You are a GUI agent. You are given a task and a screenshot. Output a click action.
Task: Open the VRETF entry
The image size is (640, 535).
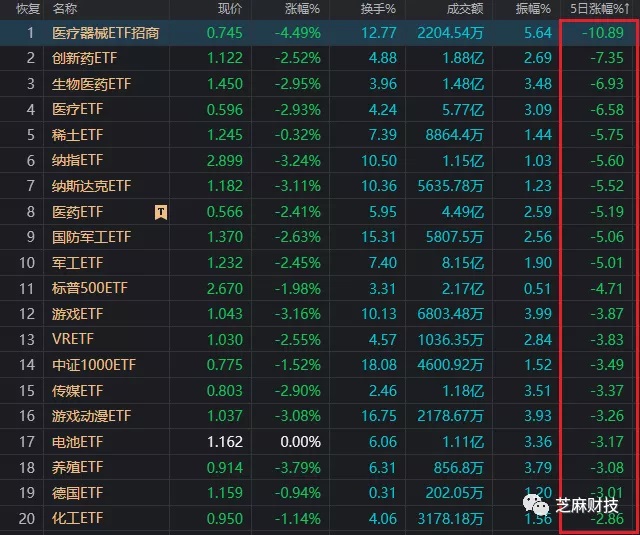point(73,339)
